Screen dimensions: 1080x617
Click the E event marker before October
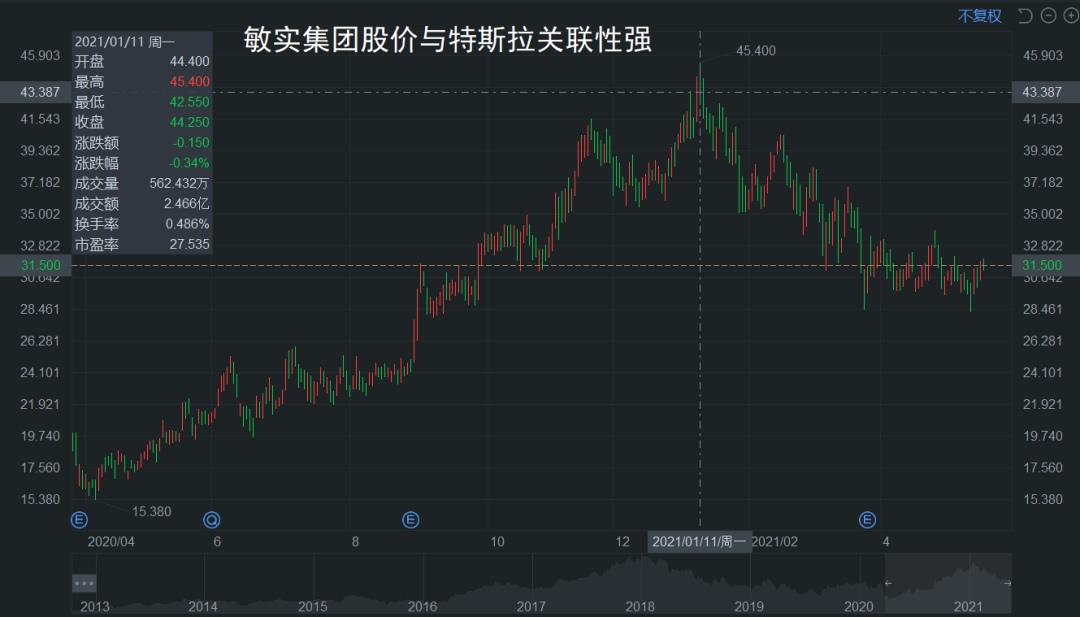[411, 520]
